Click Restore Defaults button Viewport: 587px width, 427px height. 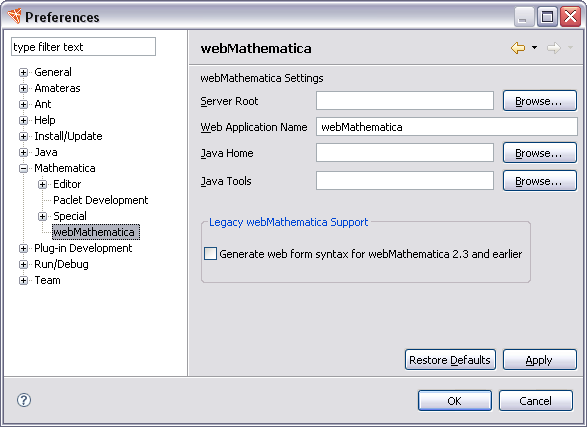[x=450, y=360]
